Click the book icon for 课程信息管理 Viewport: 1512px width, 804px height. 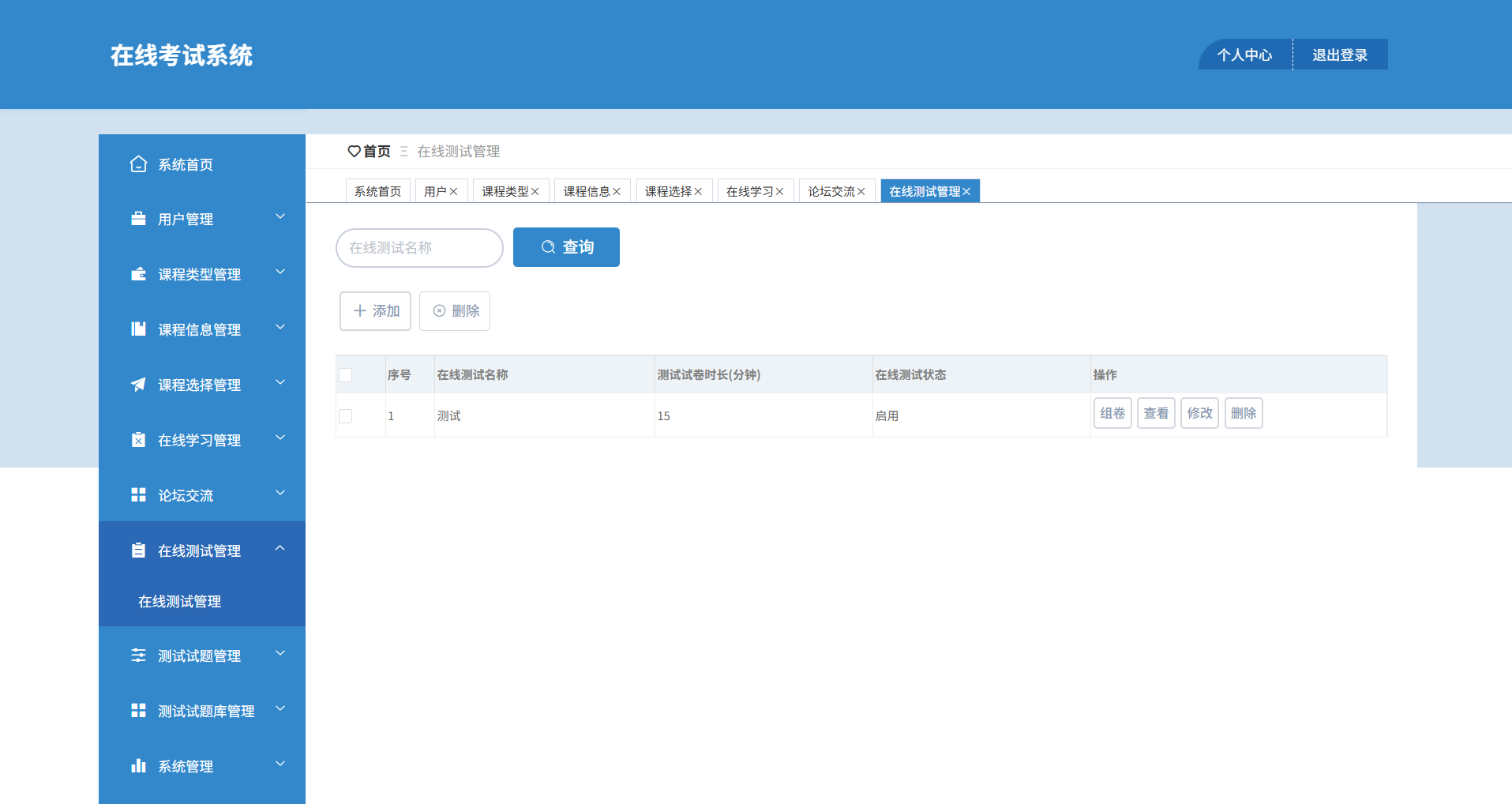138,329
